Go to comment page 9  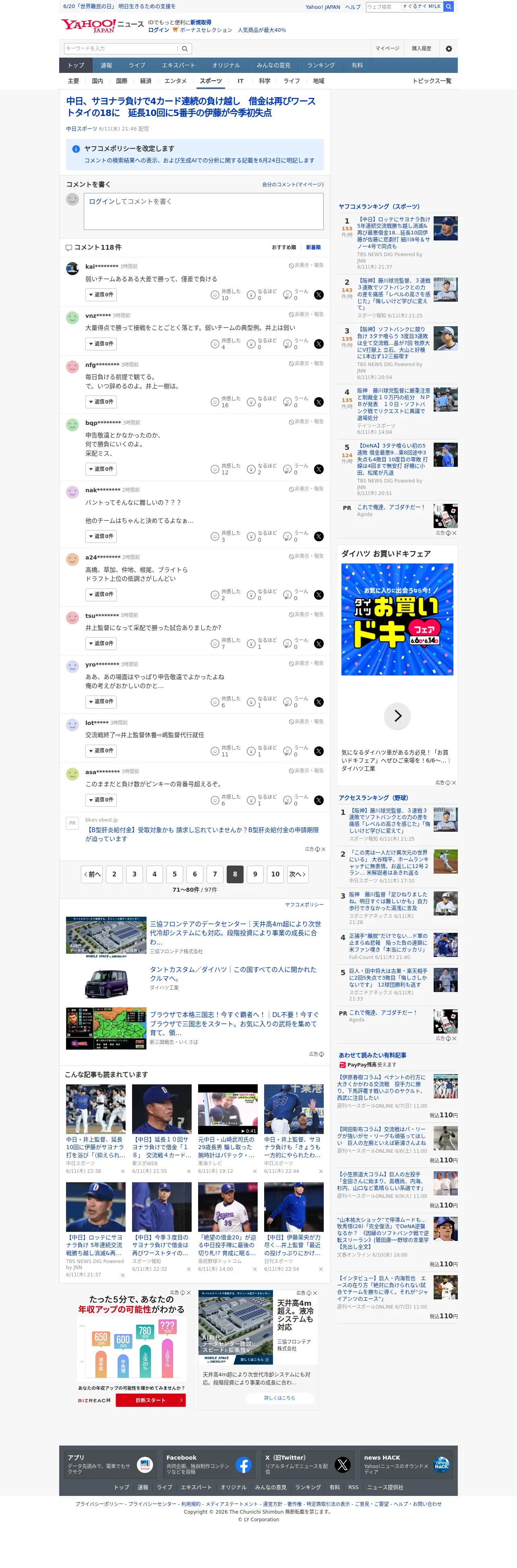click(x=255, y=874)
